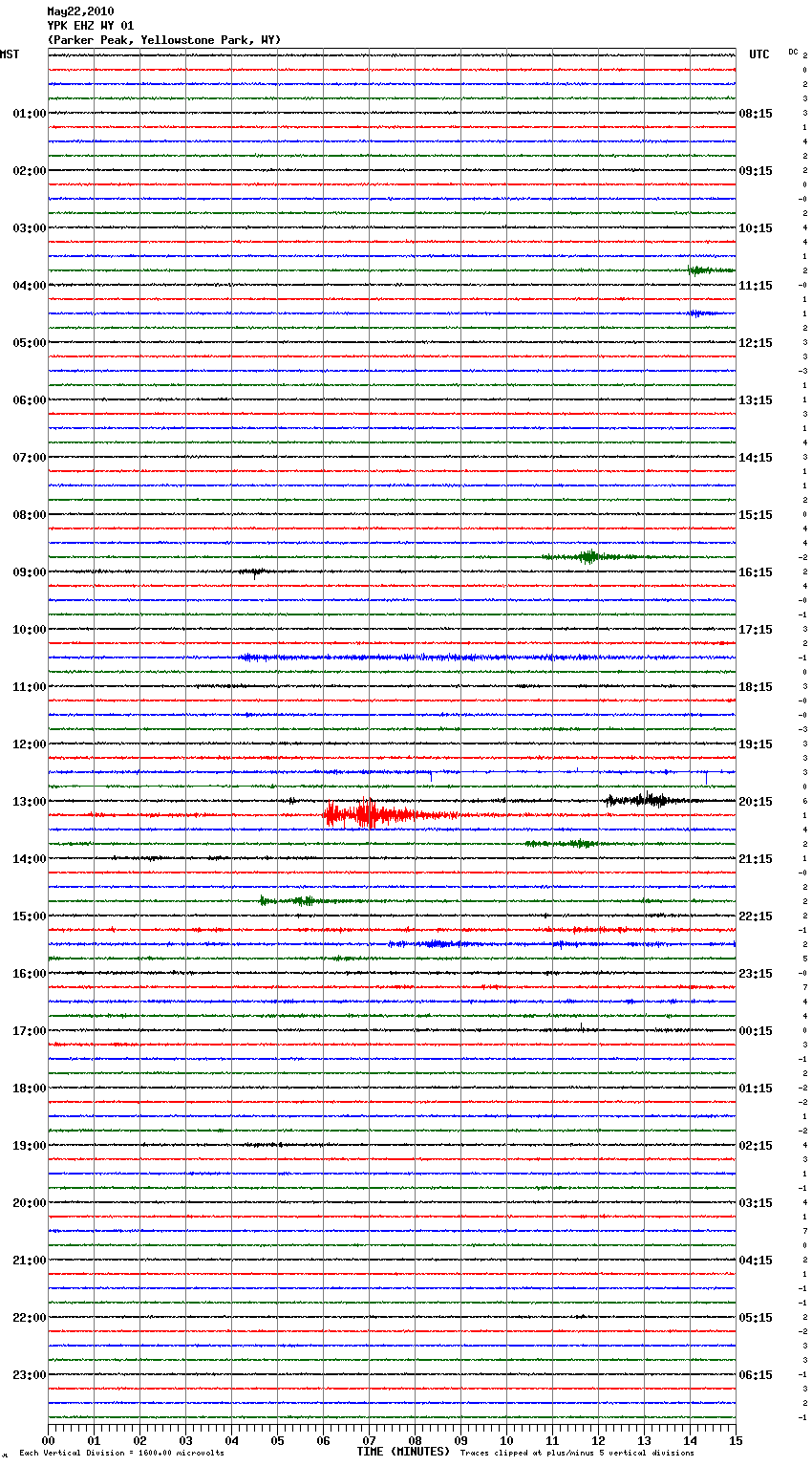Click the 13:15 UTC time label
The height and width of the screenshot is (1466, 812).
click(756, 400)
